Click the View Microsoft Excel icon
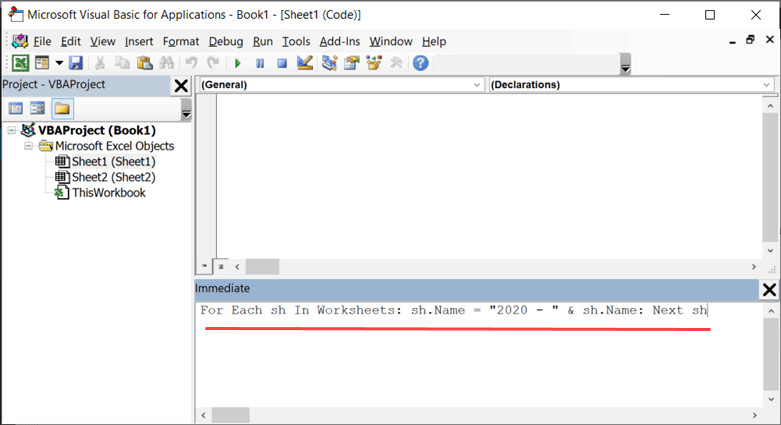The height and width of the screenshot is (425, 781). (19, 63)
